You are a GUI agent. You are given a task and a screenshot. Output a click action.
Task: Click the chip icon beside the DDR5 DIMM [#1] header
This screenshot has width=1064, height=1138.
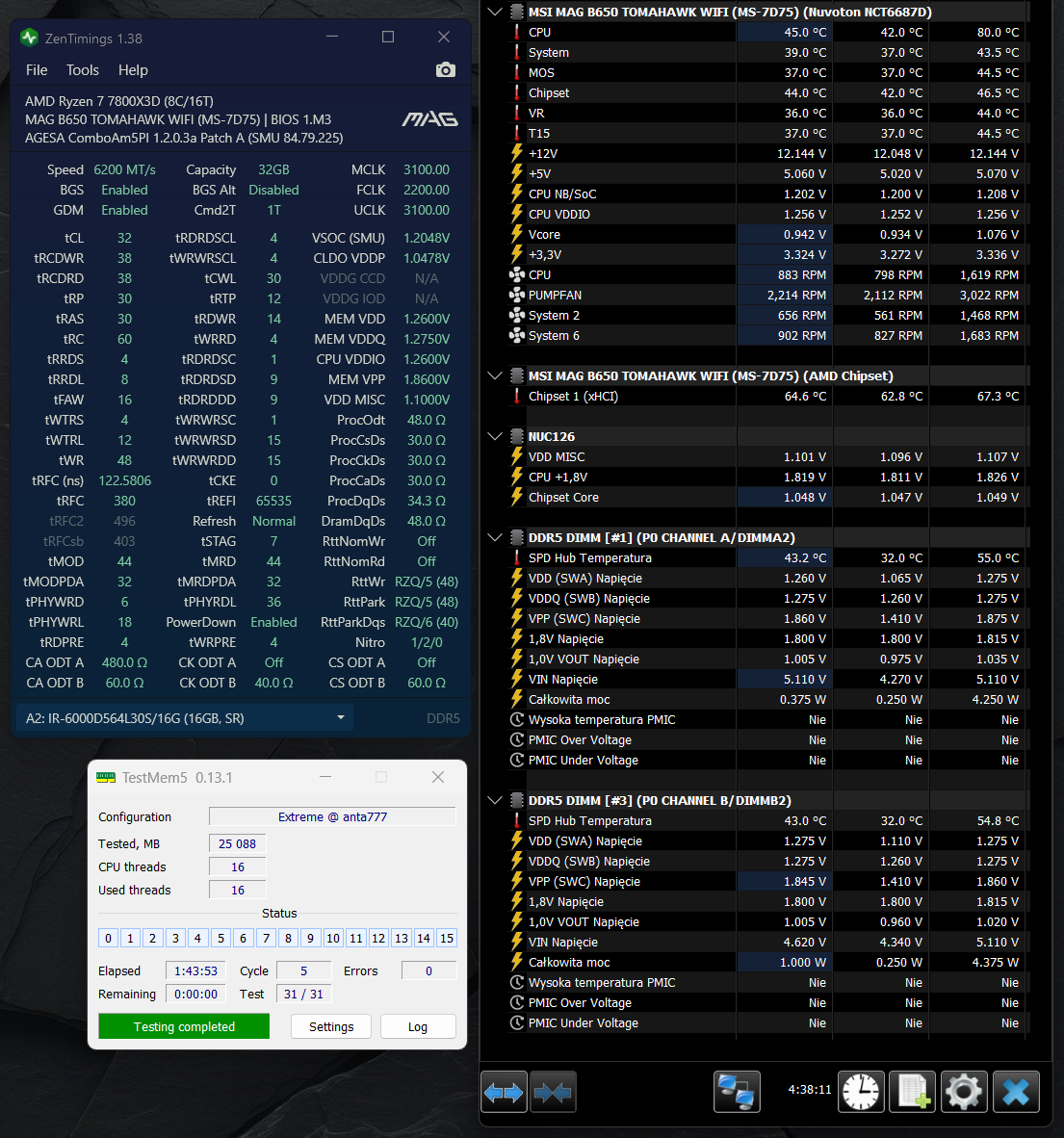[517, 537]
